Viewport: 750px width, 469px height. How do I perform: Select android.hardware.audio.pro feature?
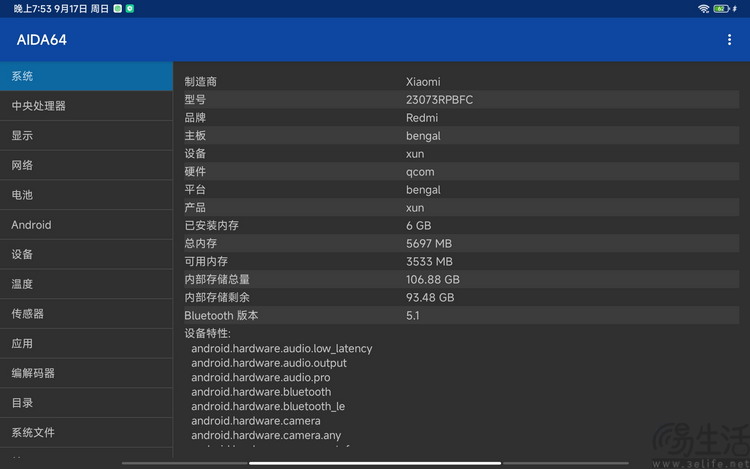[x=261, y=377]
